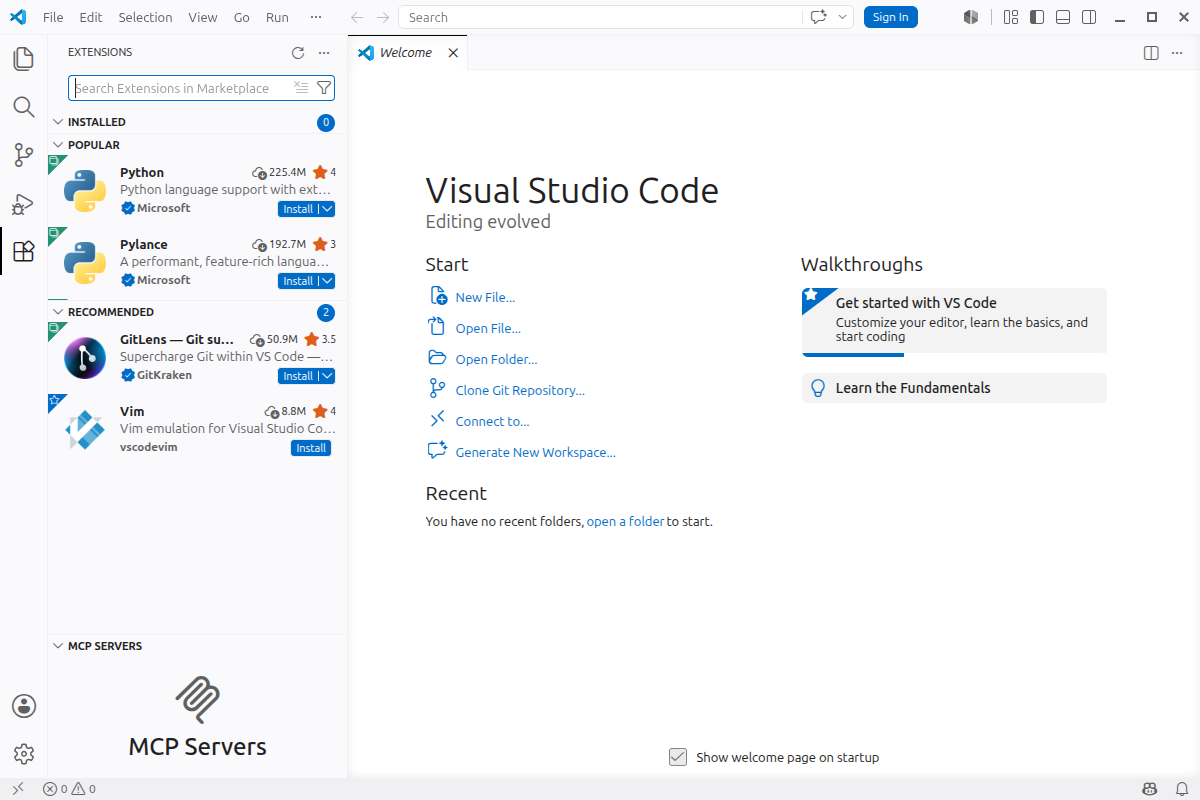Screen dimensions: 1200x800
Task: Open GitLens Install dropdown arrow
Action: [327, 376]
